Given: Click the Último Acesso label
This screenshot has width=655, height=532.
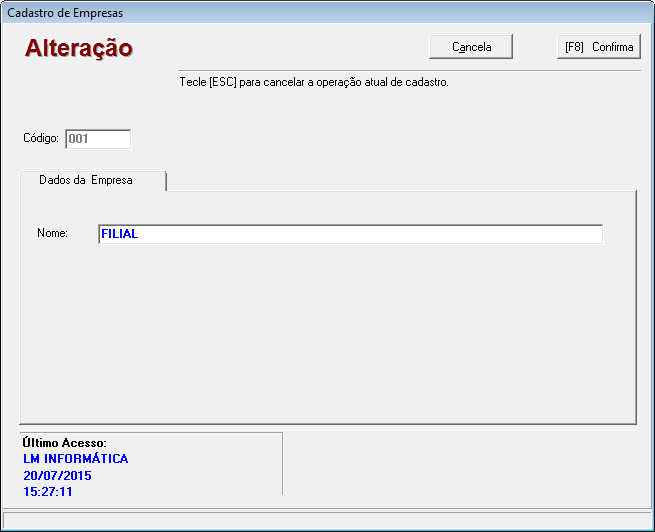Looking at the screenshot, I should pyautogui.click(x=64, y=443).
